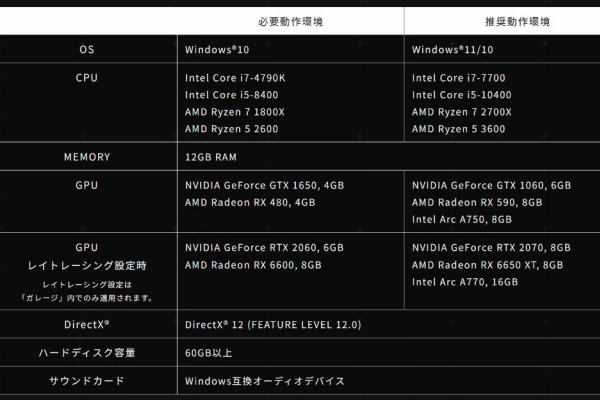The width and height of the screenshot is (600, 400).
Task: Click Windows互換オーディオデバイス value
Action: [265, 381]
